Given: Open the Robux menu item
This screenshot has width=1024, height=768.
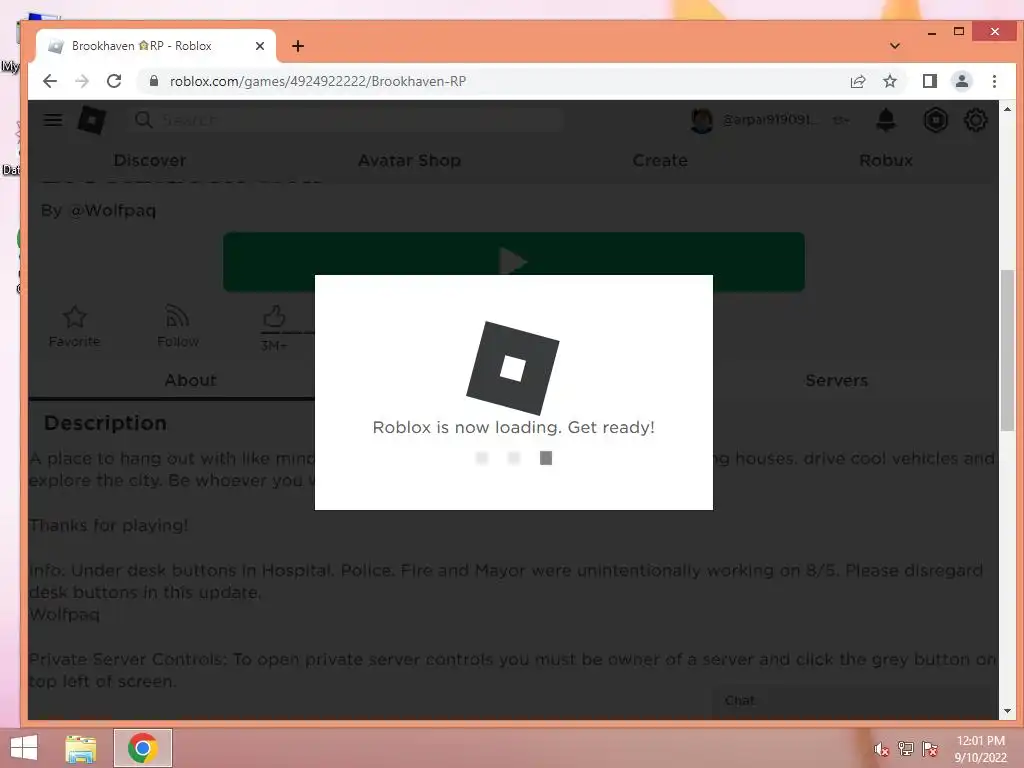Looking at the screenshot, I should (886, 160).
